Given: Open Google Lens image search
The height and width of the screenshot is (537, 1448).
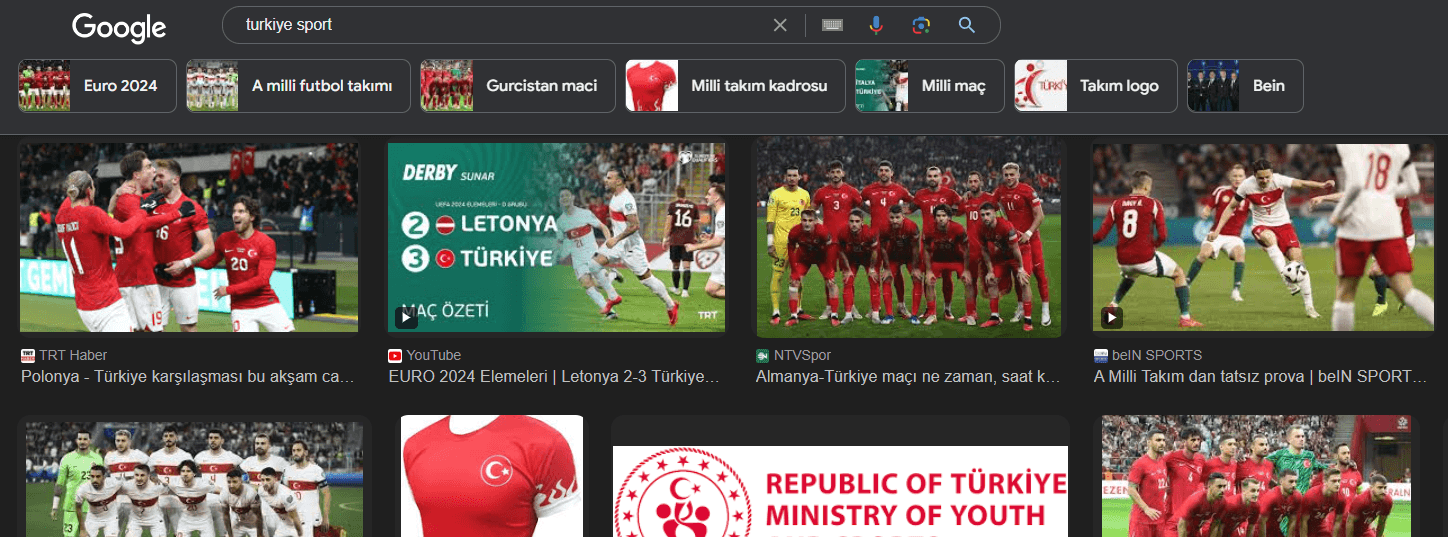Looking at the screenshot, I should 921,25.
